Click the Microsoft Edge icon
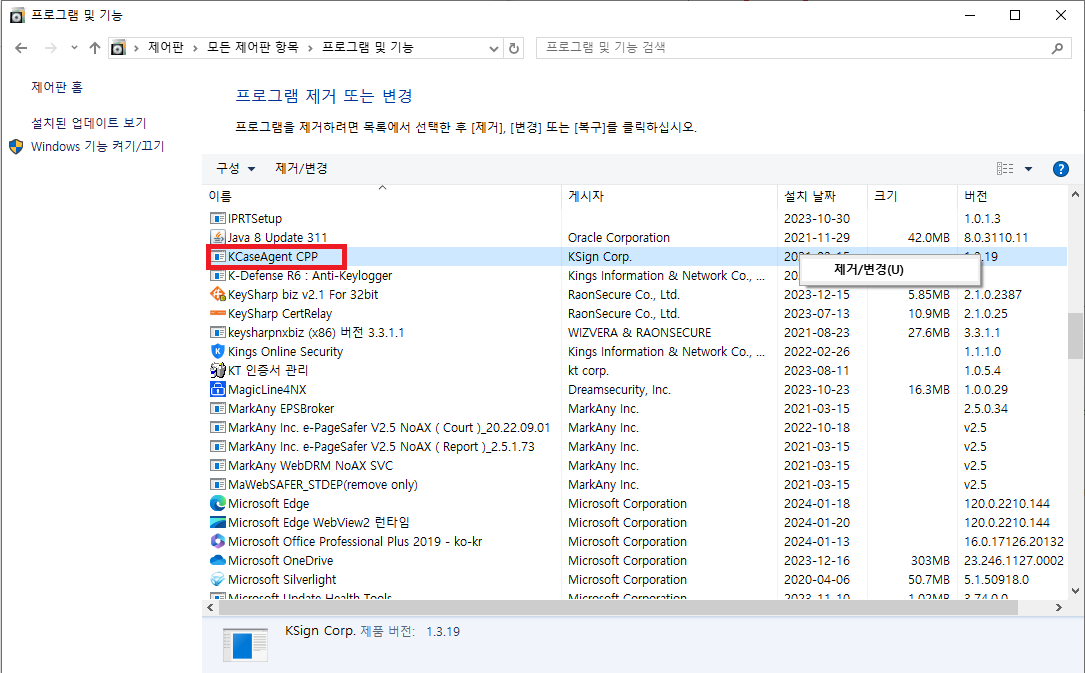Image resolution: width=1085 pixels, height=673 pixels. click(x=218, y=504)
